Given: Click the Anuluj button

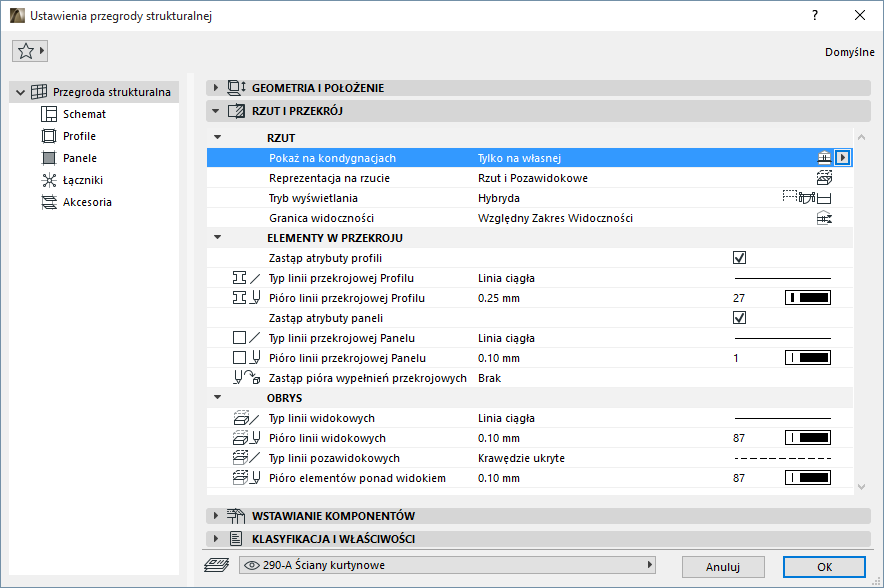Looking at the screenshot, I should tap(723, 567).
